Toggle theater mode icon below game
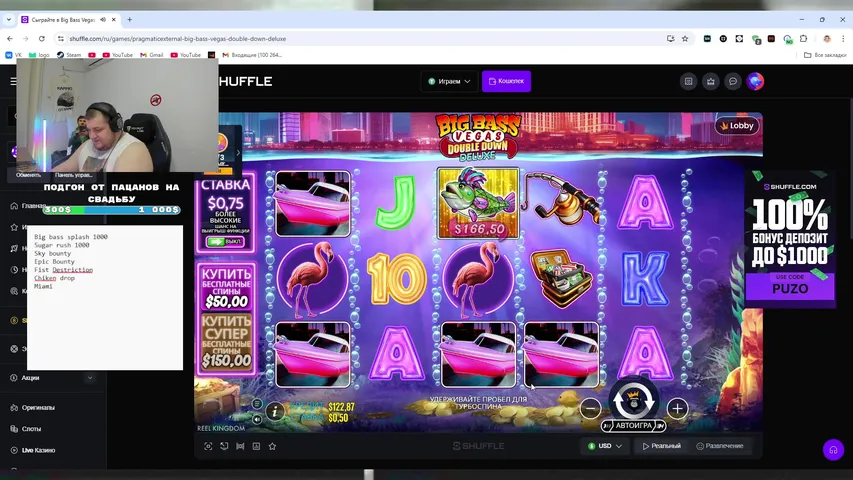The image size is (853, 480). (240, 446)
